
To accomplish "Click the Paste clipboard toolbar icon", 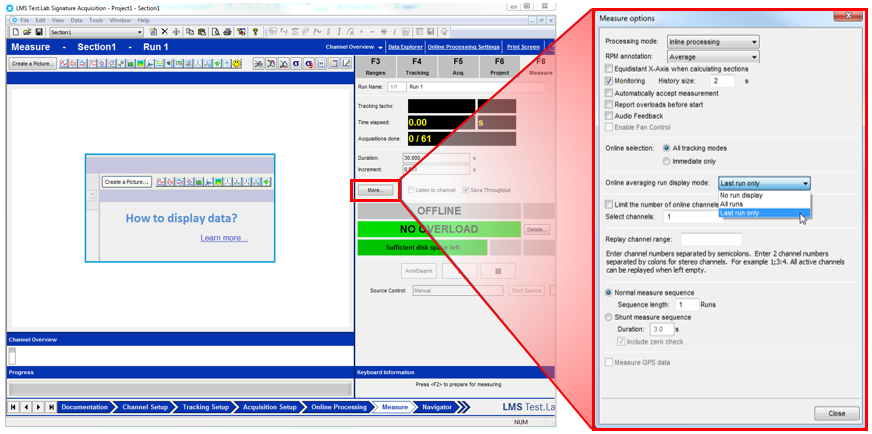I will [x=202, y=32].
